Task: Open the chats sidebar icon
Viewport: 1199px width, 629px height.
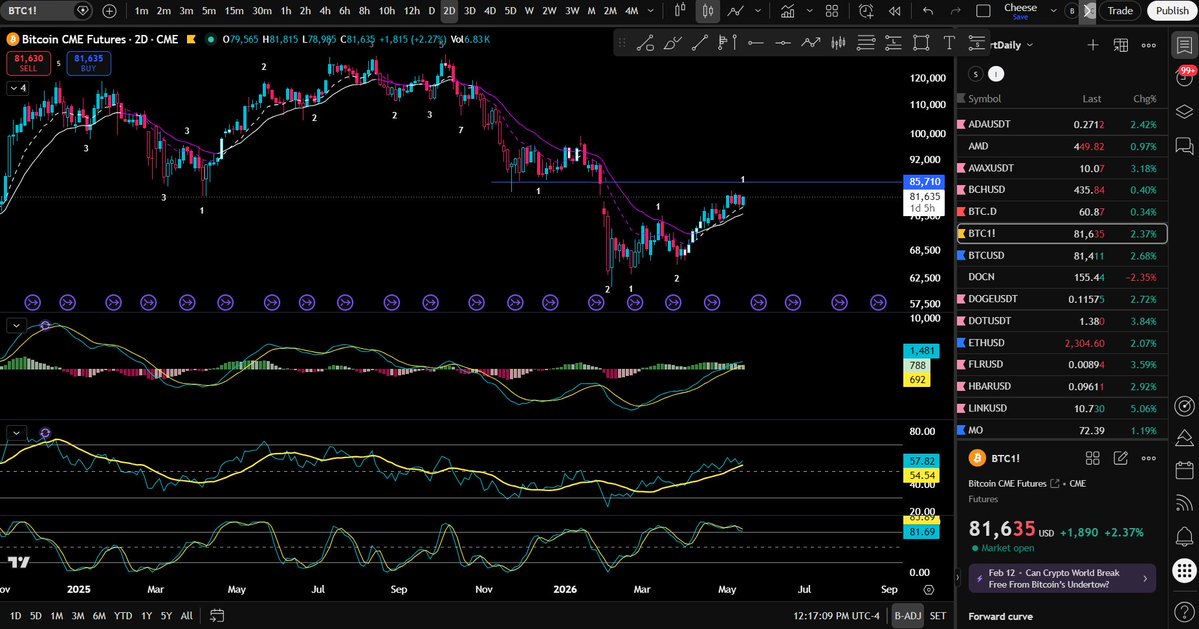Action: [x=1184, y=145]
